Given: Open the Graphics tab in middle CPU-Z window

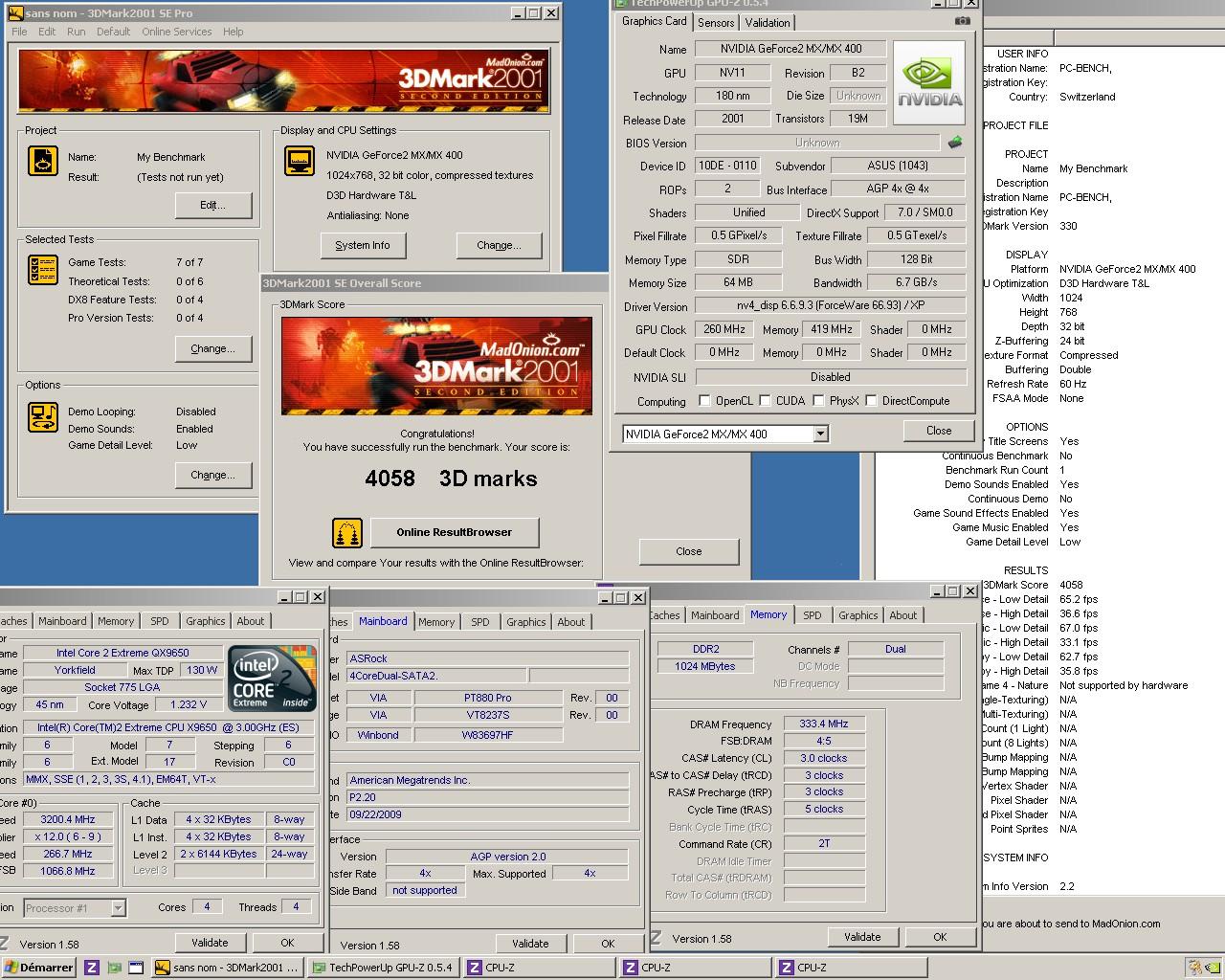Looking at the screenshot, I should click(526, 622).
